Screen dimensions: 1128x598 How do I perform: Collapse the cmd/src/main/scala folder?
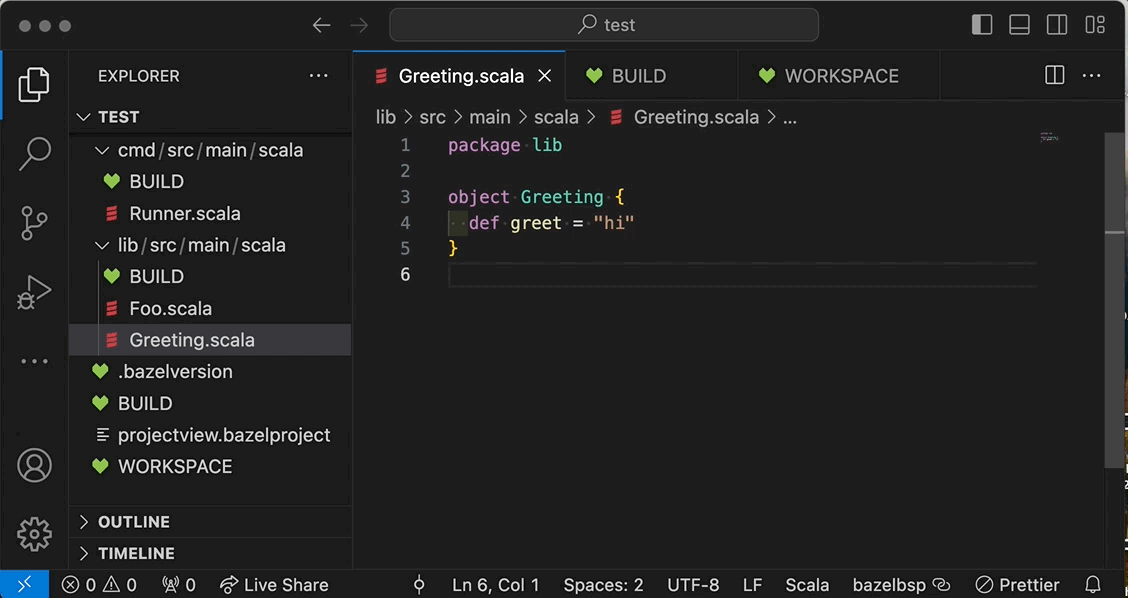(x=210, y=150)
